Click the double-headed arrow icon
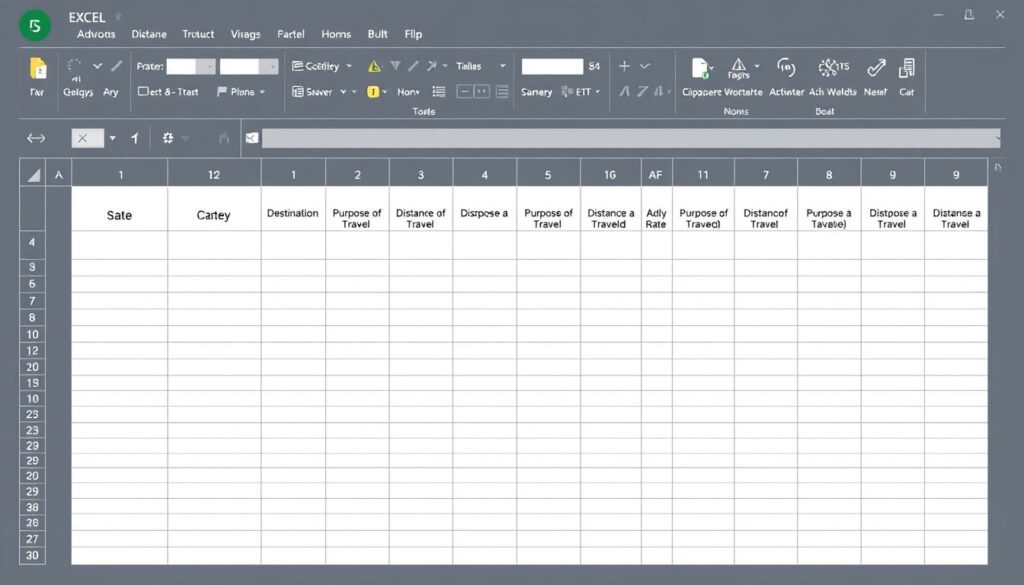 [x=36, y=138]
